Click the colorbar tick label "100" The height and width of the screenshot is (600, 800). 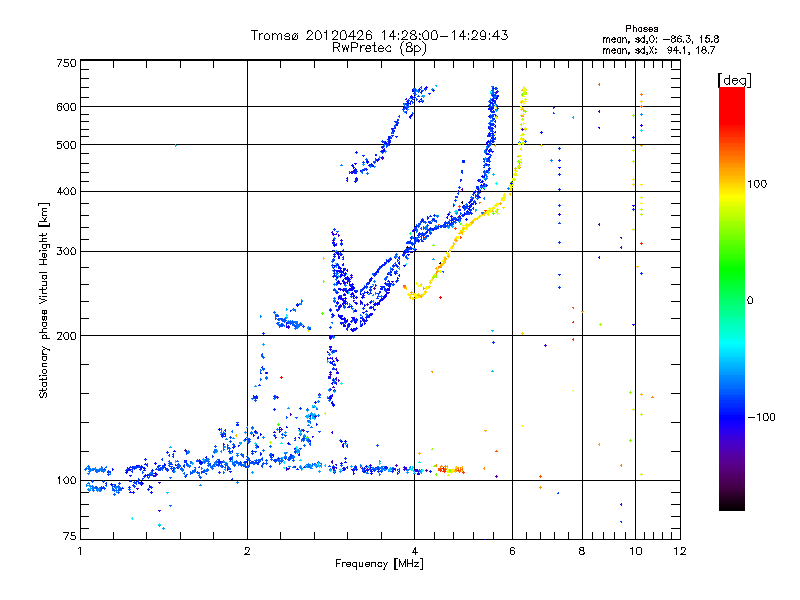pos(757,184)
